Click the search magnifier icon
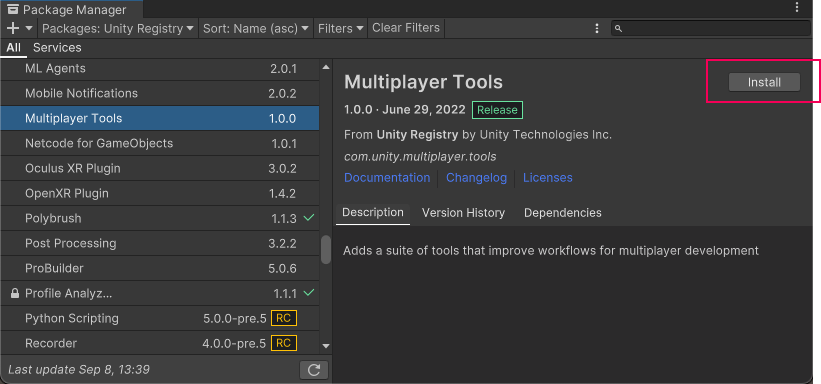 (618, 29)
